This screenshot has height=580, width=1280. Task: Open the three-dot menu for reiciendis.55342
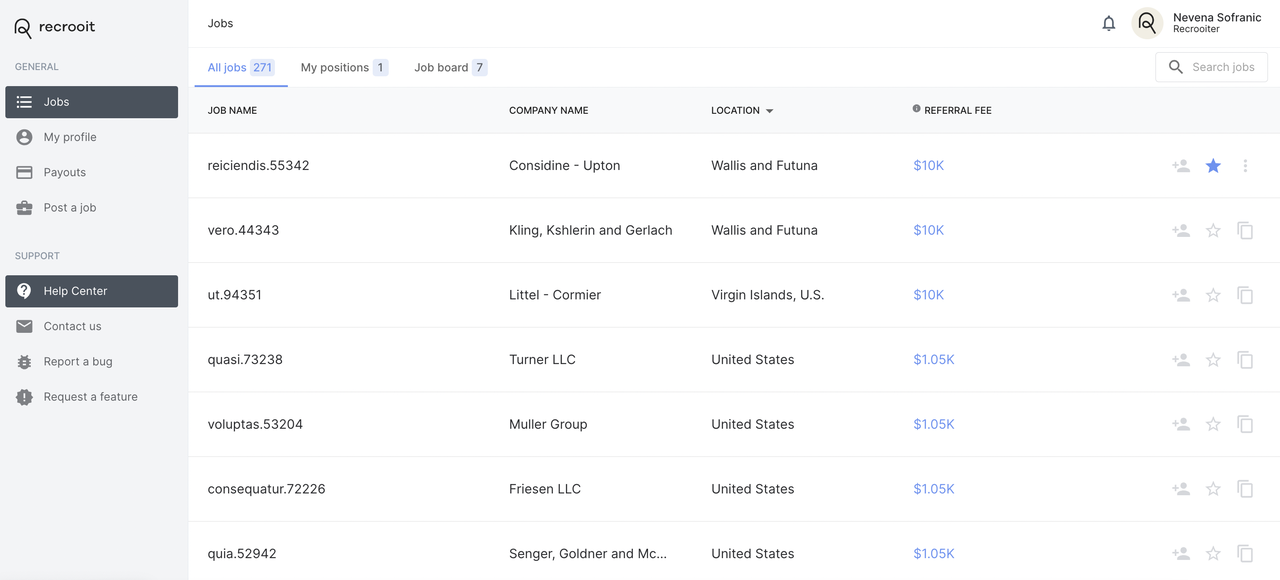tap(1245, 166)
